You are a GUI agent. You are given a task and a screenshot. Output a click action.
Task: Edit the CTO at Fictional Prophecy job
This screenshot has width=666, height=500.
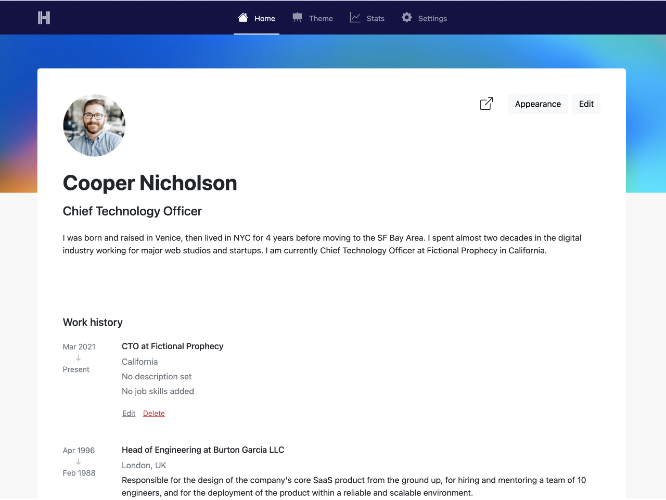129,413
